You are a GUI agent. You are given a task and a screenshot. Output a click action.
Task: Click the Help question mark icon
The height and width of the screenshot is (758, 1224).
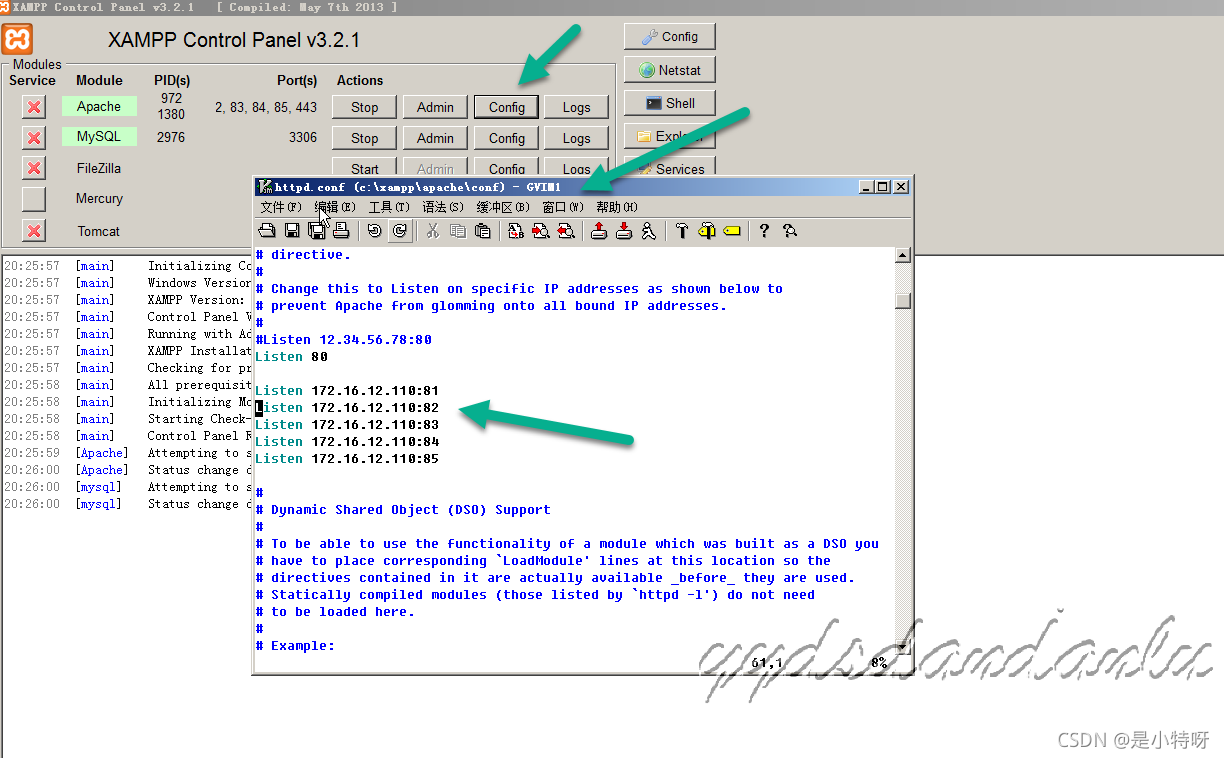point(764,231)
